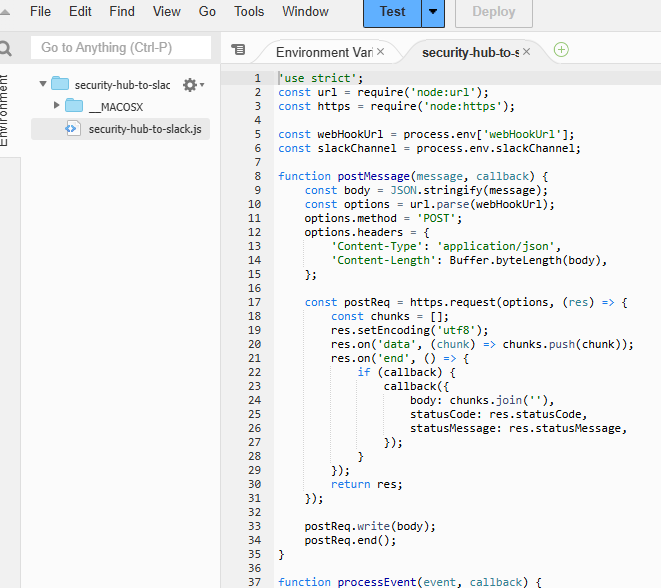Select the __MACOSX folder

pyautogui.click(x=116, y=107)
